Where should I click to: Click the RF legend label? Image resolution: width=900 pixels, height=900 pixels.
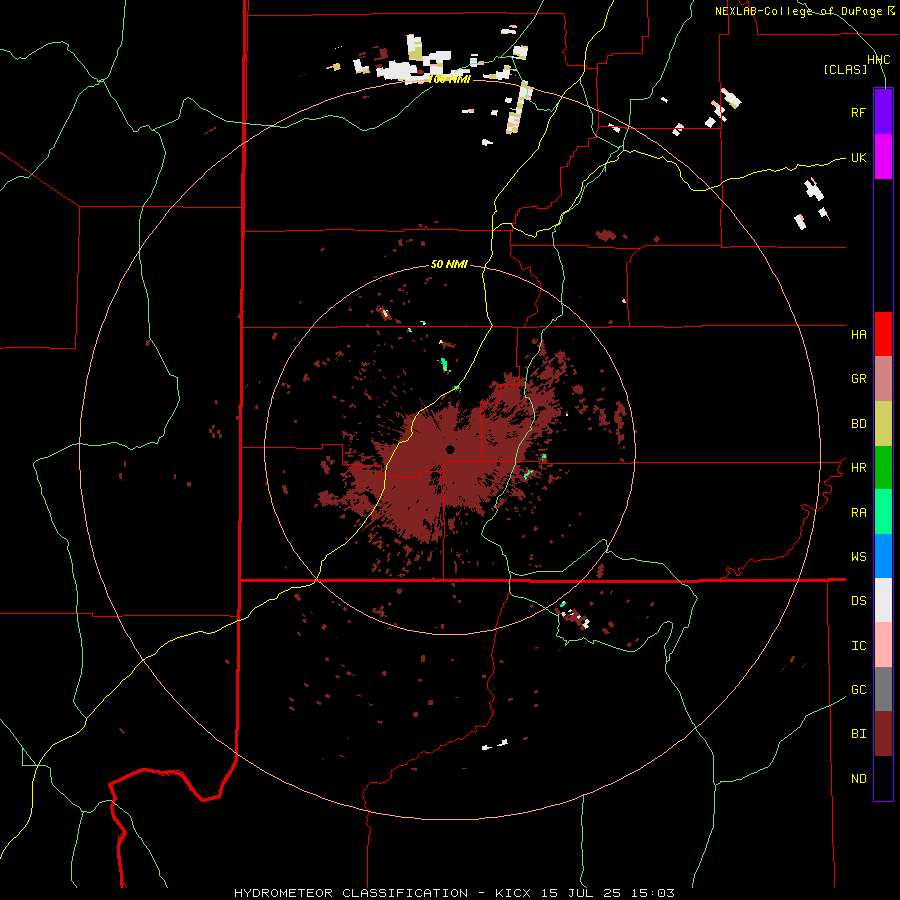(858, 113)
